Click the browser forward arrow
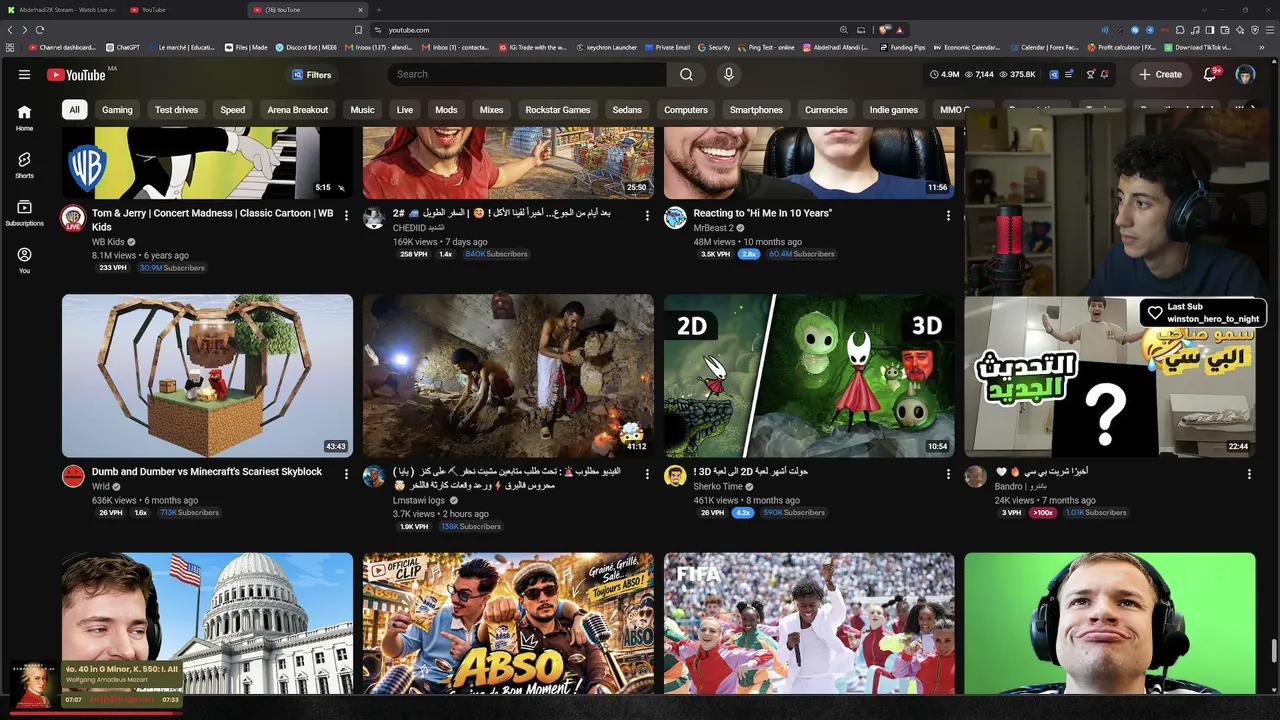The width and height of the screenshot is (1280, 720). coord(25,30)
